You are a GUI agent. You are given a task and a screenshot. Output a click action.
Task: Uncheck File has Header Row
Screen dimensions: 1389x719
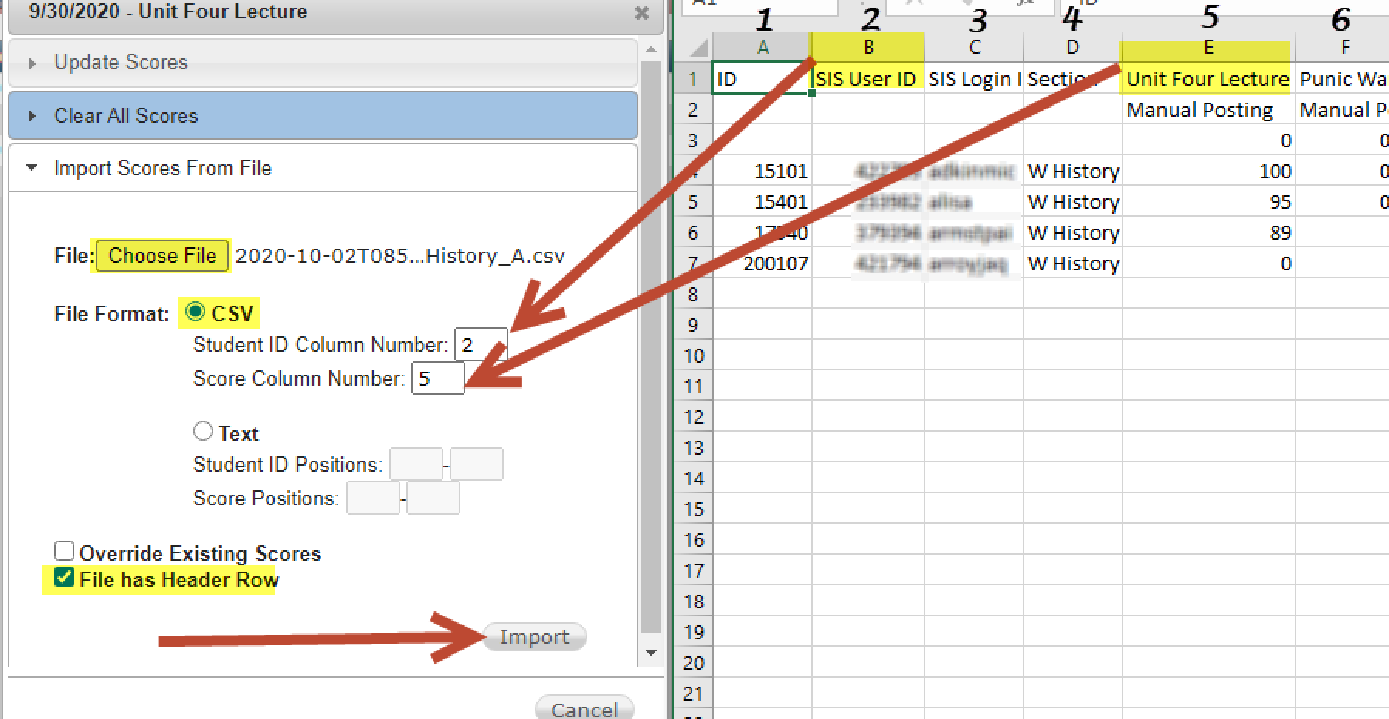tap(64, 579)
